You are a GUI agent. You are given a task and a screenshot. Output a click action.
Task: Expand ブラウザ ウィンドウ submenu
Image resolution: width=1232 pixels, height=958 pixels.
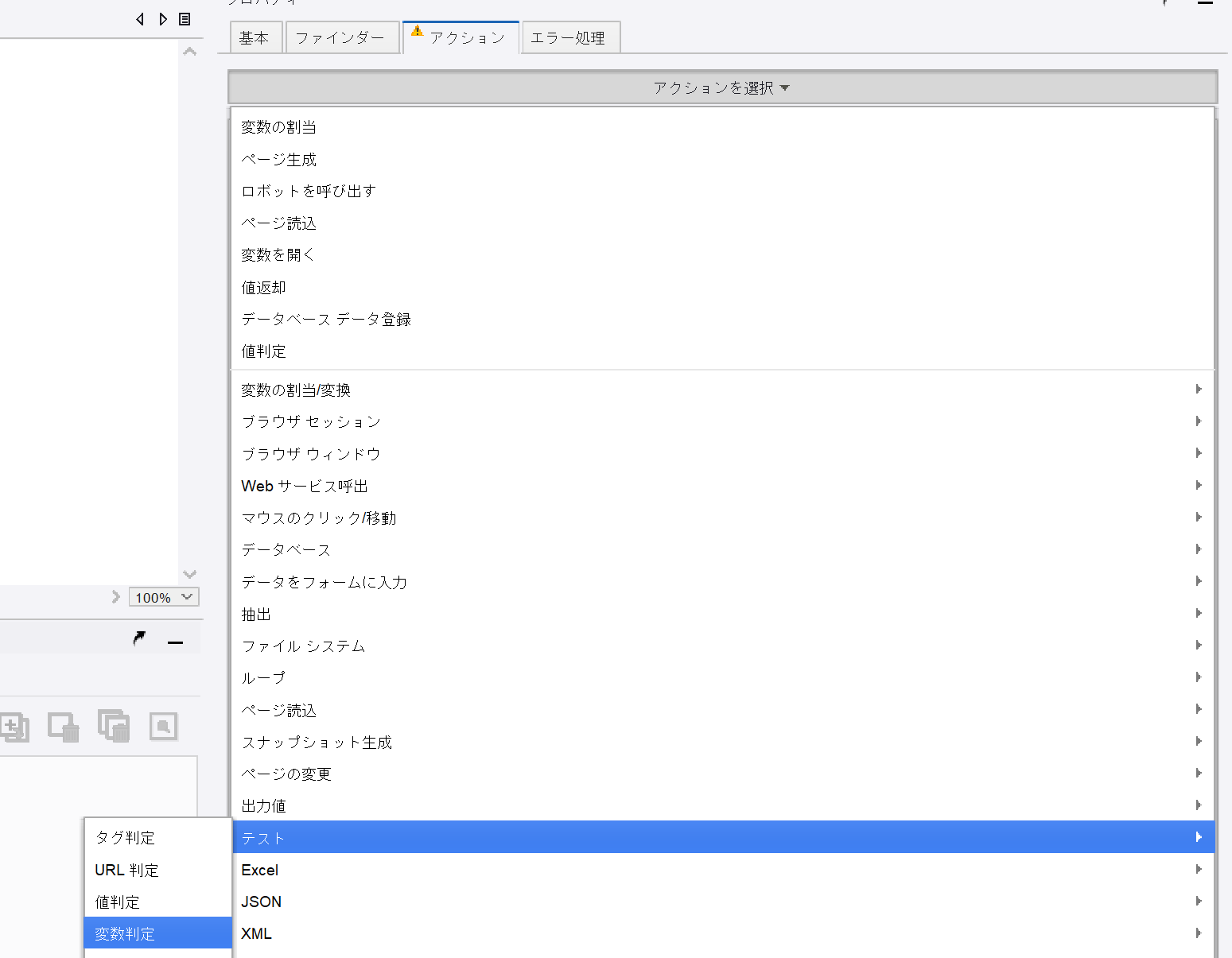click(x=722, y=454)
